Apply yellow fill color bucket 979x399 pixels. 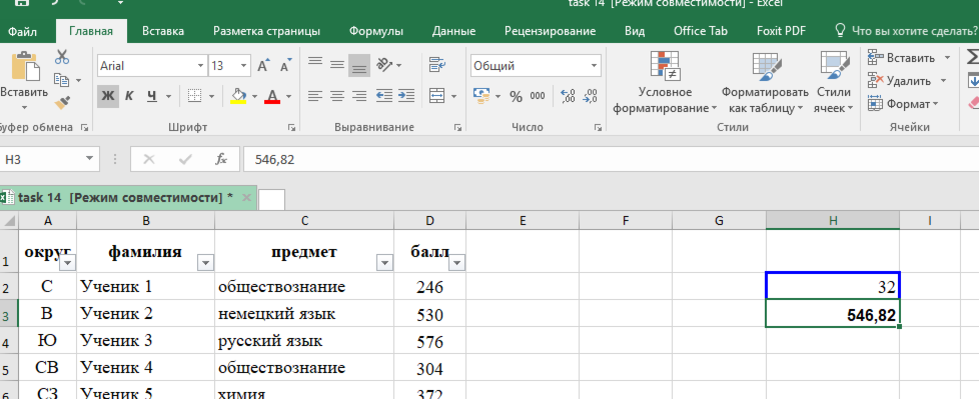pyautogui.click(x=238, y=96)
